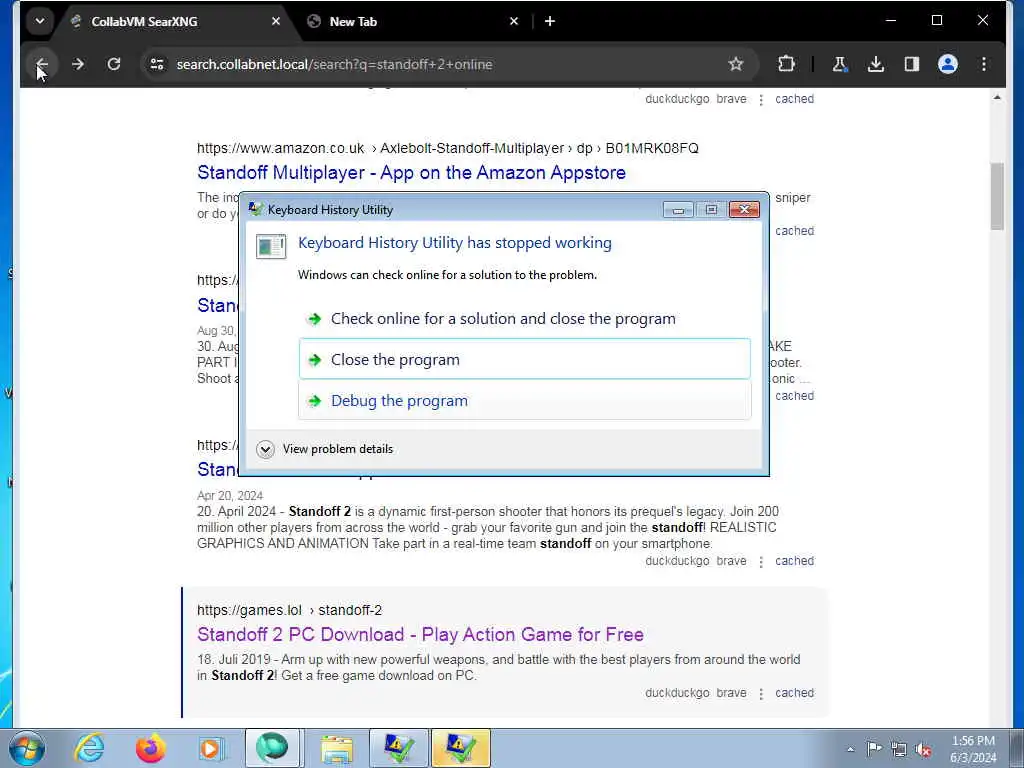Open the green globe browser taskbar icon
1024x768 pixels.
click(x=272, y=748)
